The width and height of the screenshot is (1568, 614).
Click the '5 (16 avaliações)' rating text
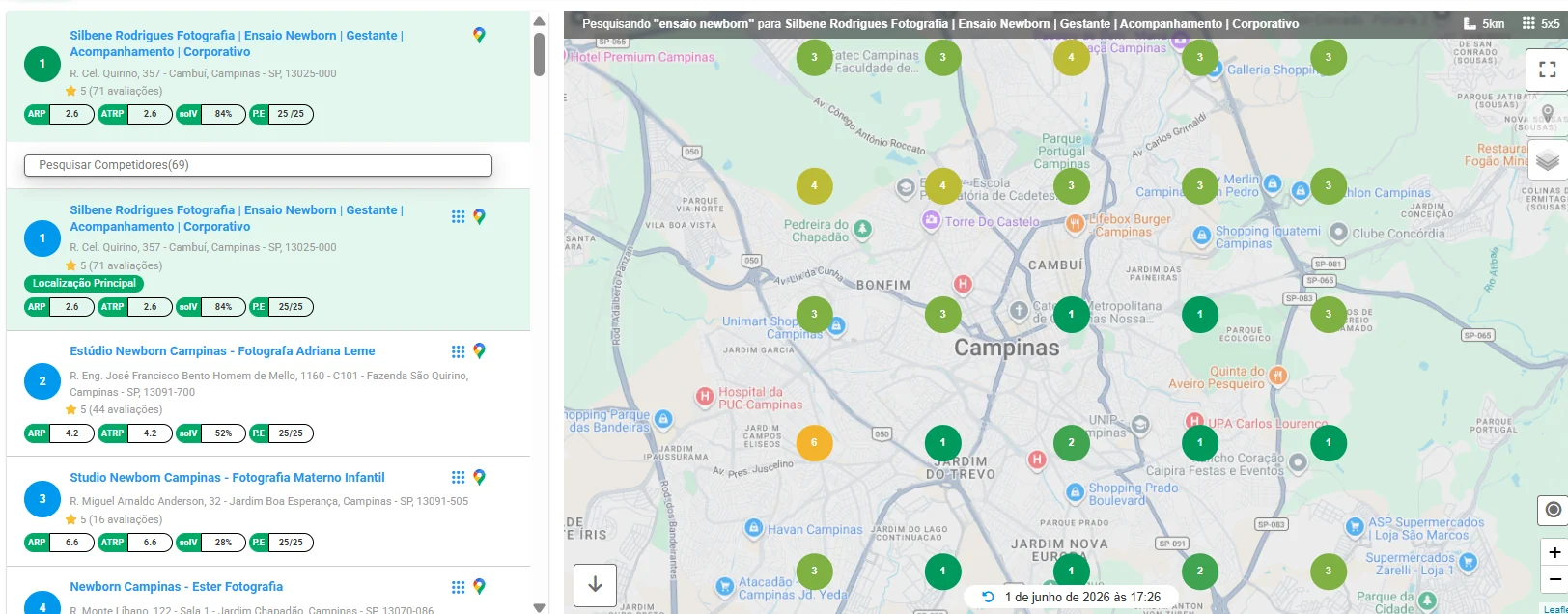[x=121, y=519]
